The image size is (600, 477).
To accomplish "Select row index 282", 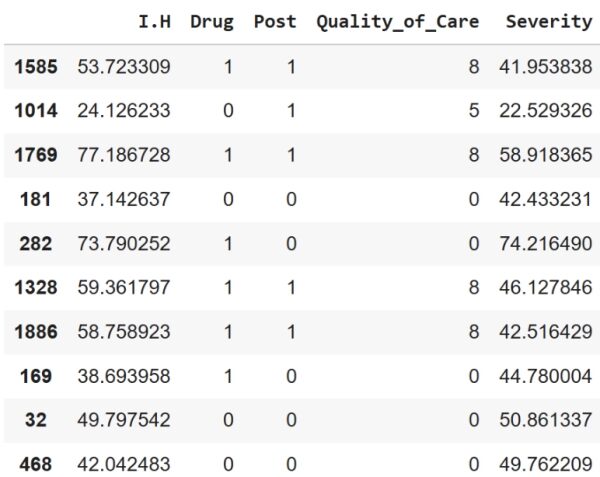I will click(35, 243).
